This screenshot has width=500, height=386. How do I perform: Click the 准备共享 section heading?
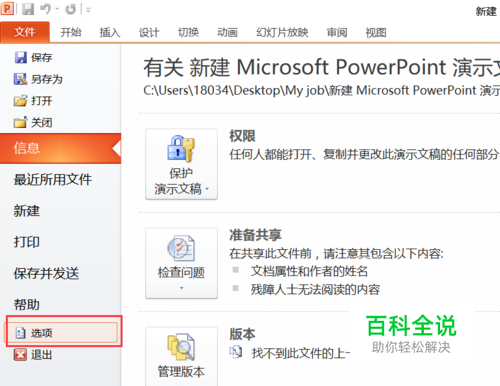click(255, 235)
